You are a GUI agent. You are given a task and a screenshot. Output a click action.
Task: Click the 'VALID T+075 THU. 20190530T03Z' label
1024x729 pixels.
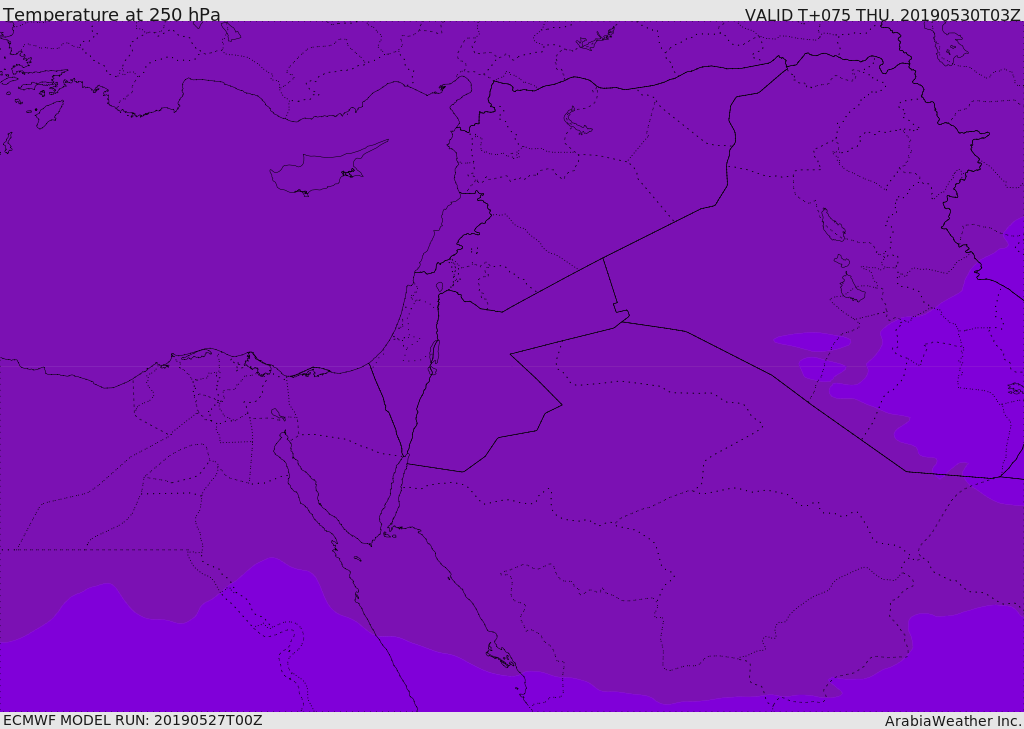click(883, 15)
